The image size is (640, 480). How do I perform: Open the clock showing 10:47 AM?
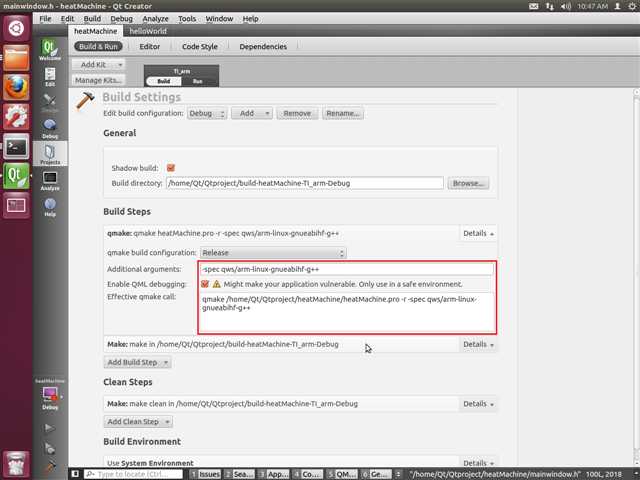pyautogui.click(x=592, y=6)
